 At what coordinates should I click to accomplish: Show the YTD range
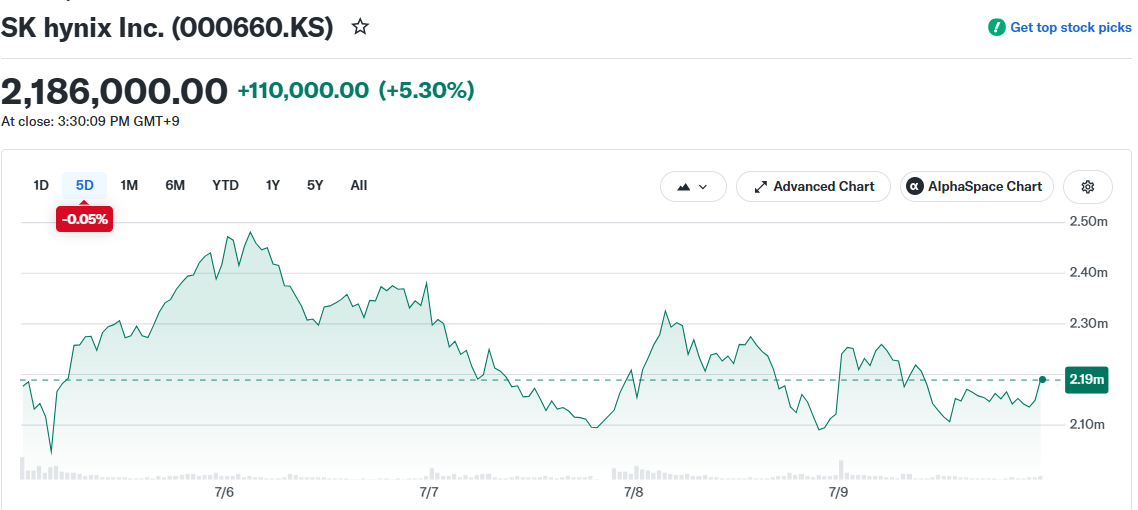tap(225, 185)
